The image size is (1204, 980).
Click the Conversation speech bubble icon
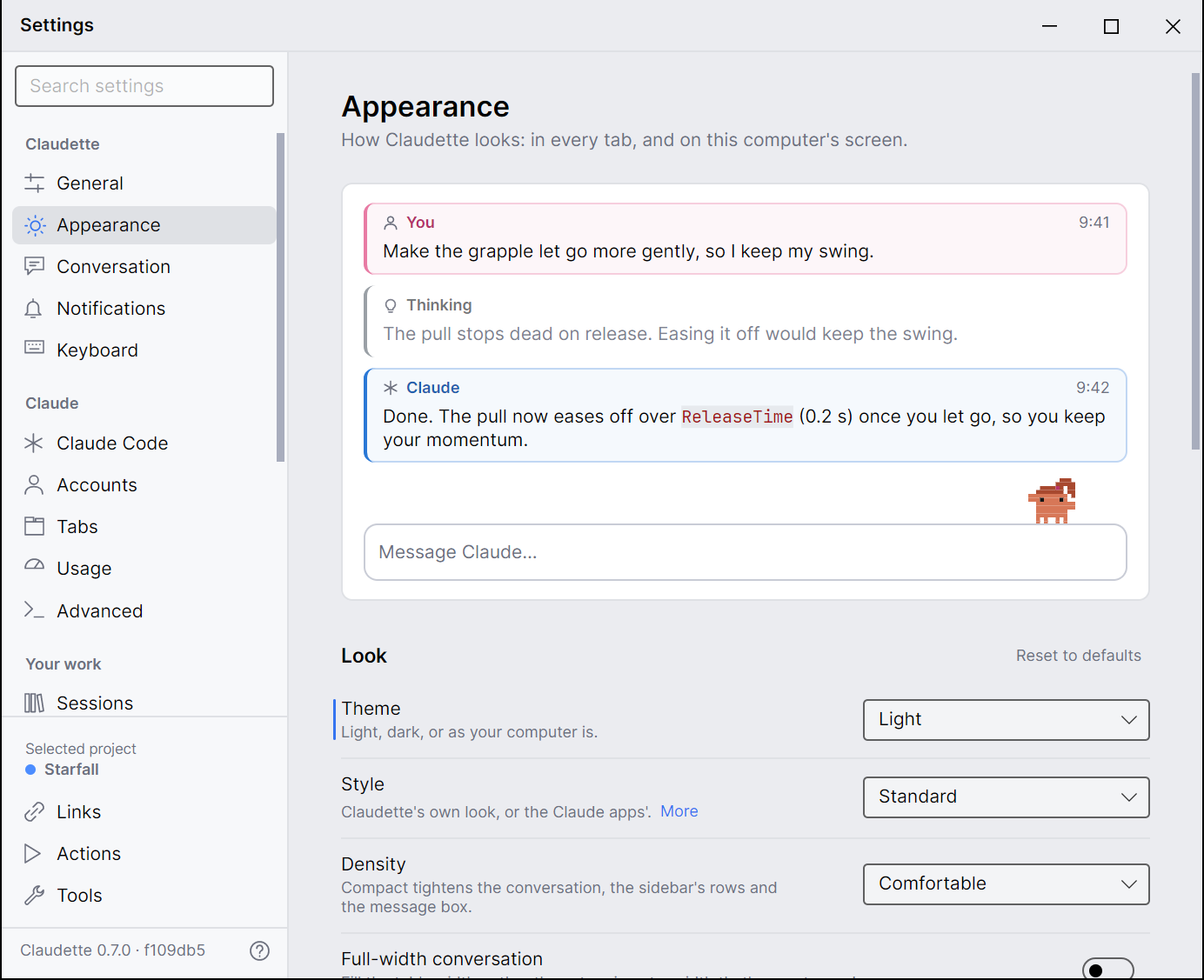[34, 267]
